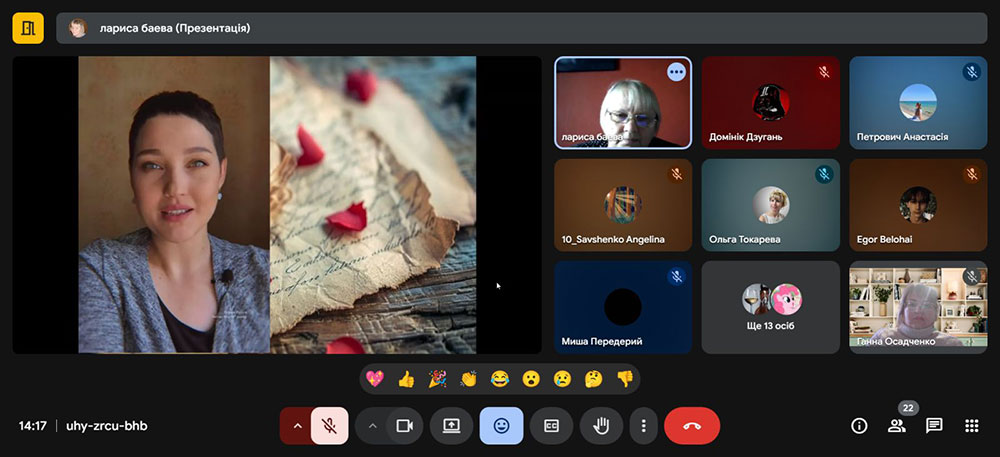The height and width of the screenshot is (457, 1000).
Task: Click the present screen icon
Action: click(x=451, y=425)
